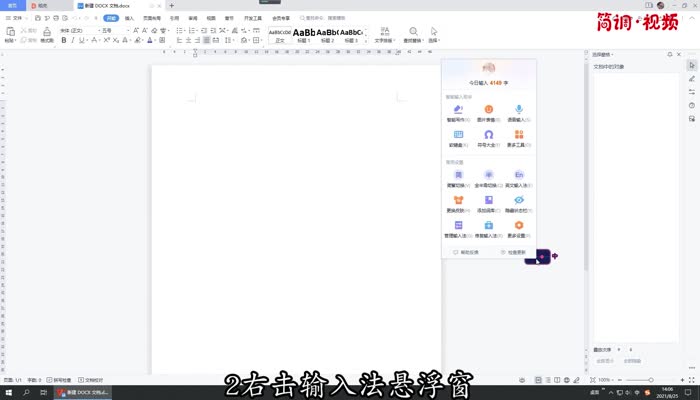The width and height of the screenshot is (700, 400).
Task: Toggle 全半角切换 full/half width
Action: point(489,179)
